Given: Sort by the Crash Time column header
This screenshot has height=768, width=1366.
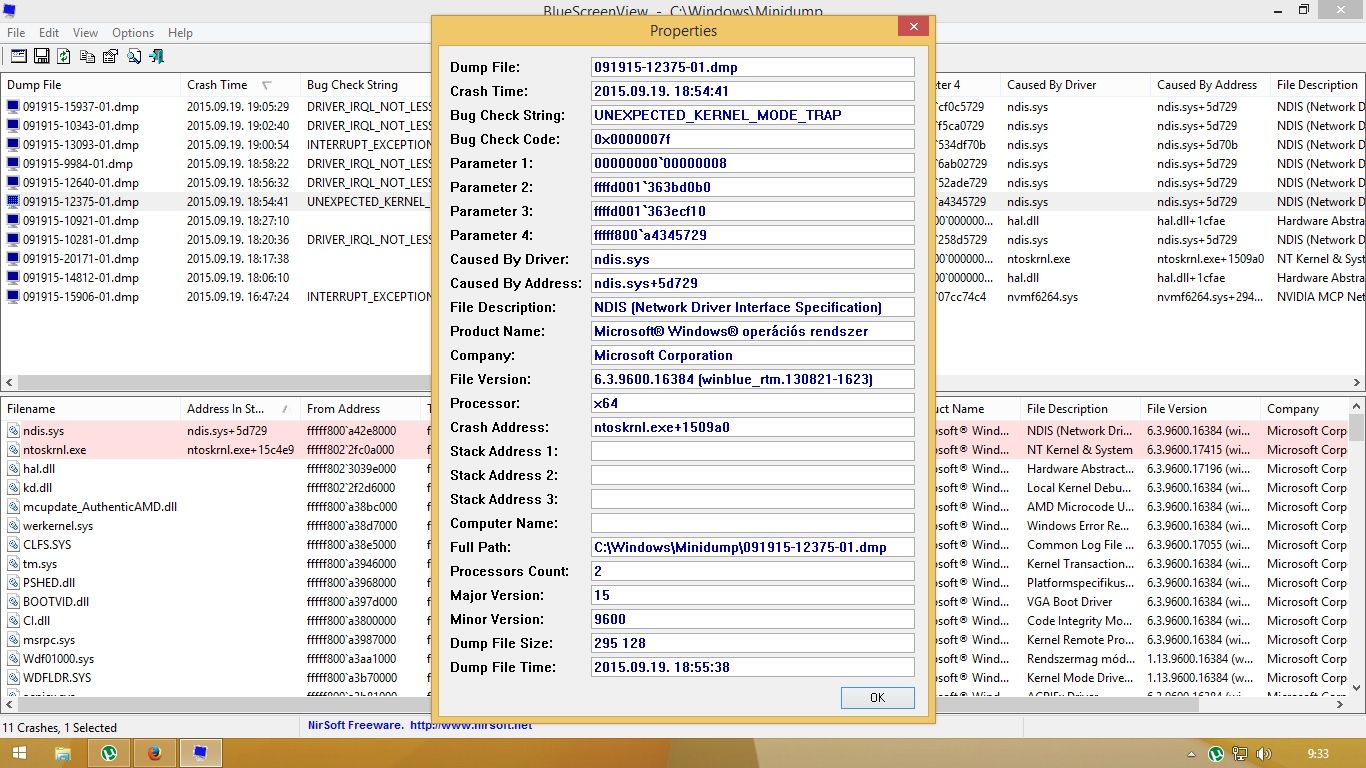Looking at the screenshot, I should (240, 85).
